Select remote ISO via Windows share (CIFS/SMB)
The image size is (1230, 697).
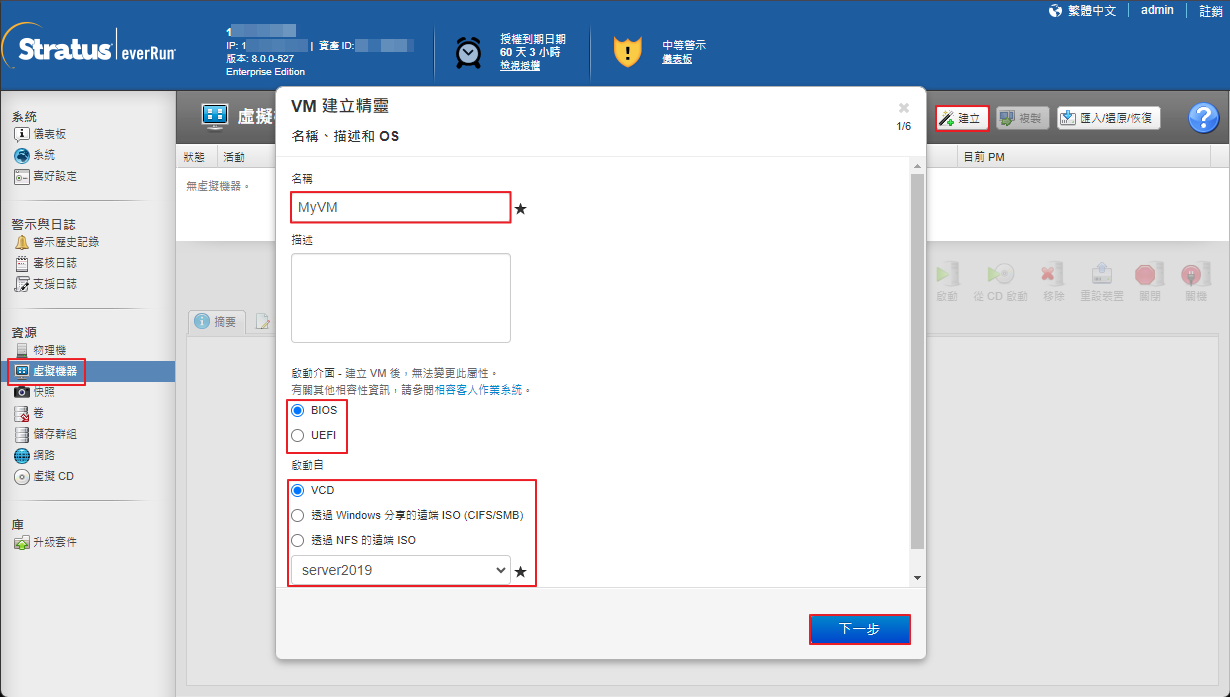pos(297,516)
